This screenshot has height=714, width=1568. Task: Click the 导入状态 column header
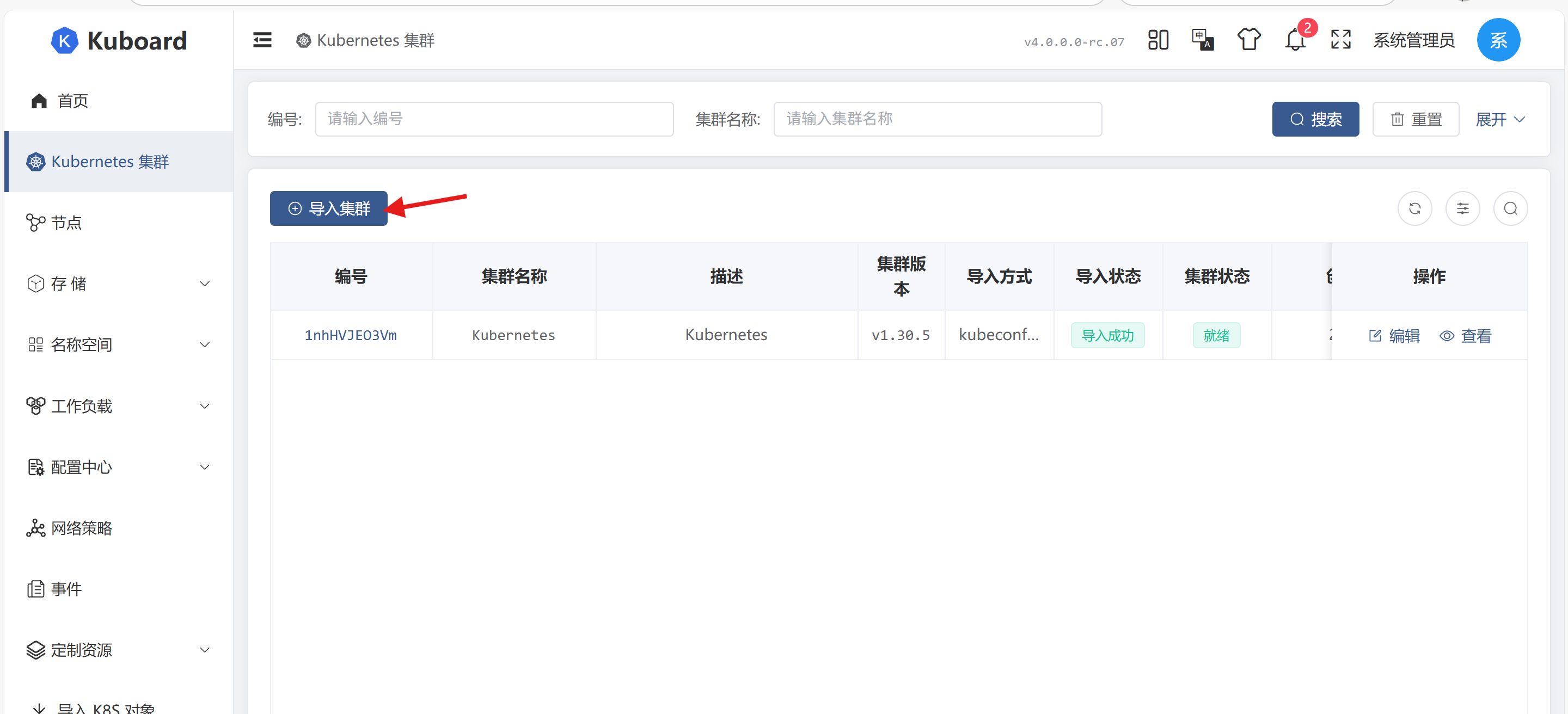click(x=1108, y=276)
